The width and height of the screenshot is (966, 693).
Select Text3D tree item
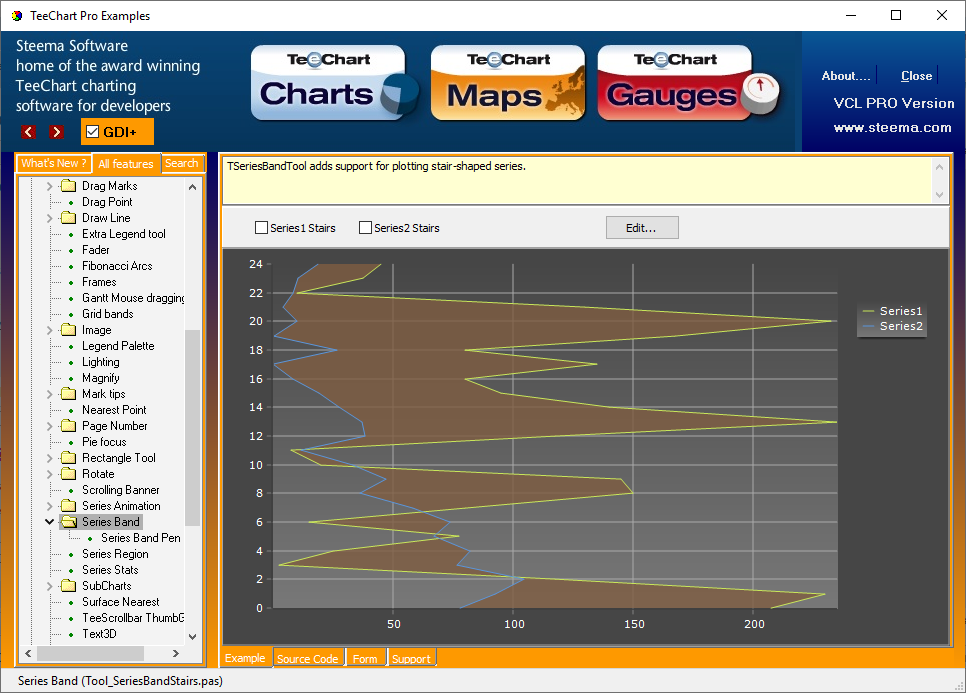pos(99,634)
